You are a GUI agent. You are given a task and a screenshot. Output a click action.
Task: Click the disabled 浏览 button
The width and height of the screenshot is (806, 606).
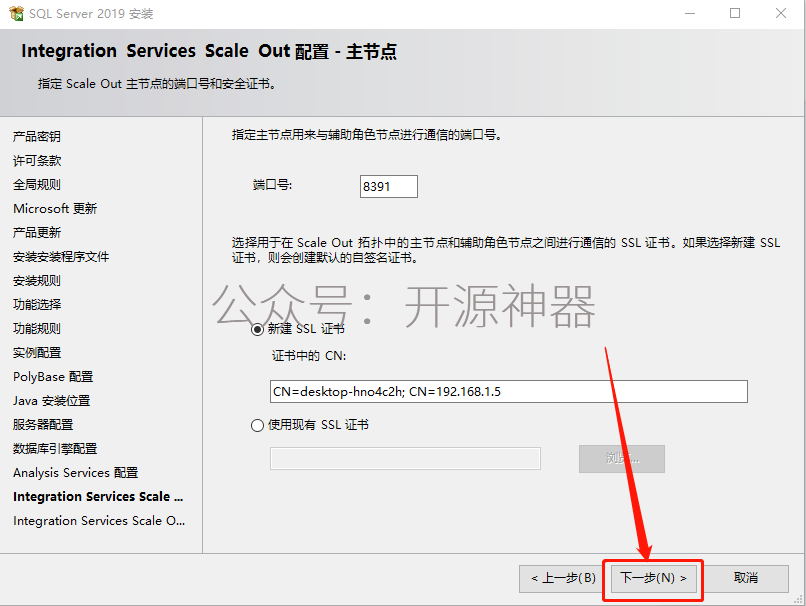click(622, 458)
